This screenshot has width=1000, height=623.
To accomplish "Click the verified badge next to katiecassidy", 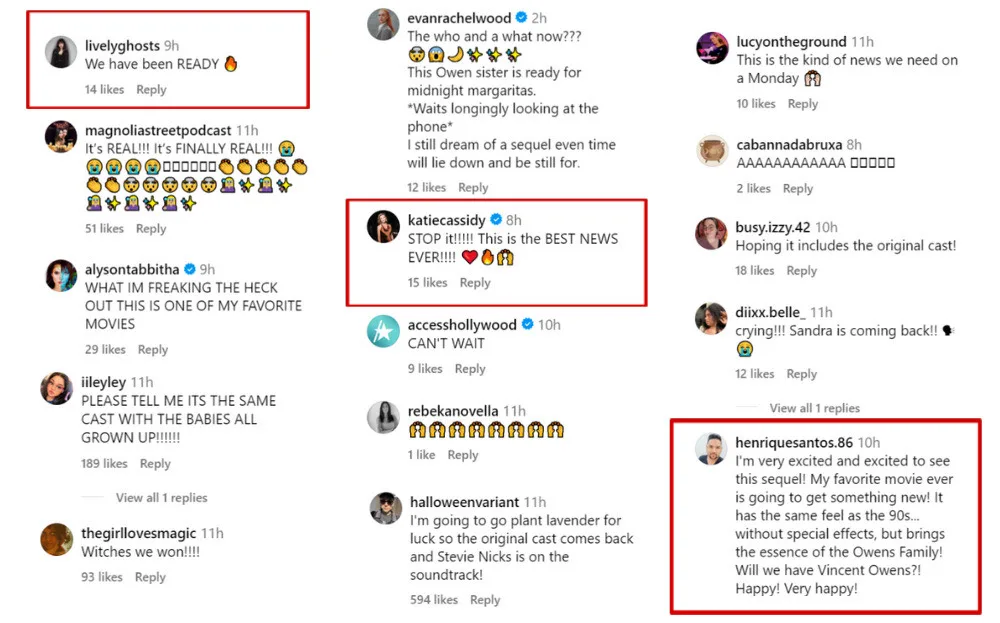I will 496,220.
